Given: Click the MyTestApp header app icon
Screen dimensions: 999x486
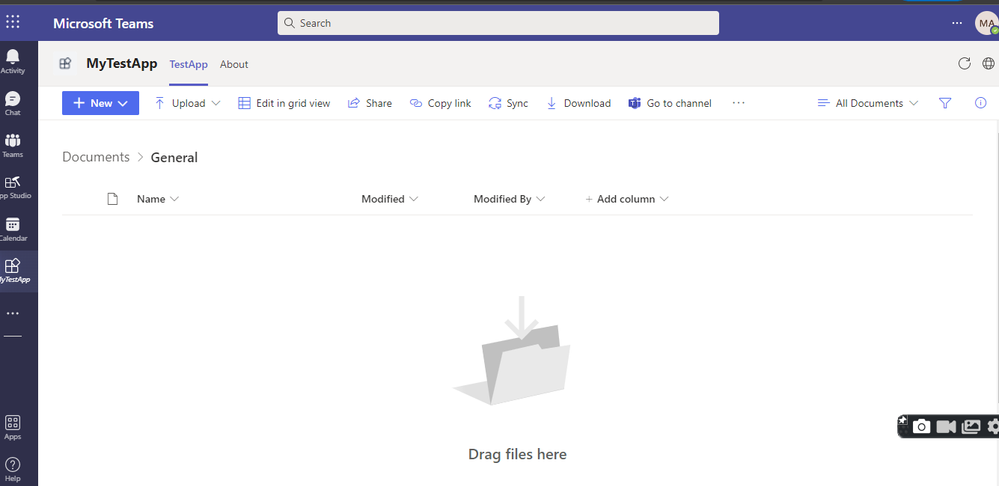Looking at the screenshot, I should click(65, 64).
